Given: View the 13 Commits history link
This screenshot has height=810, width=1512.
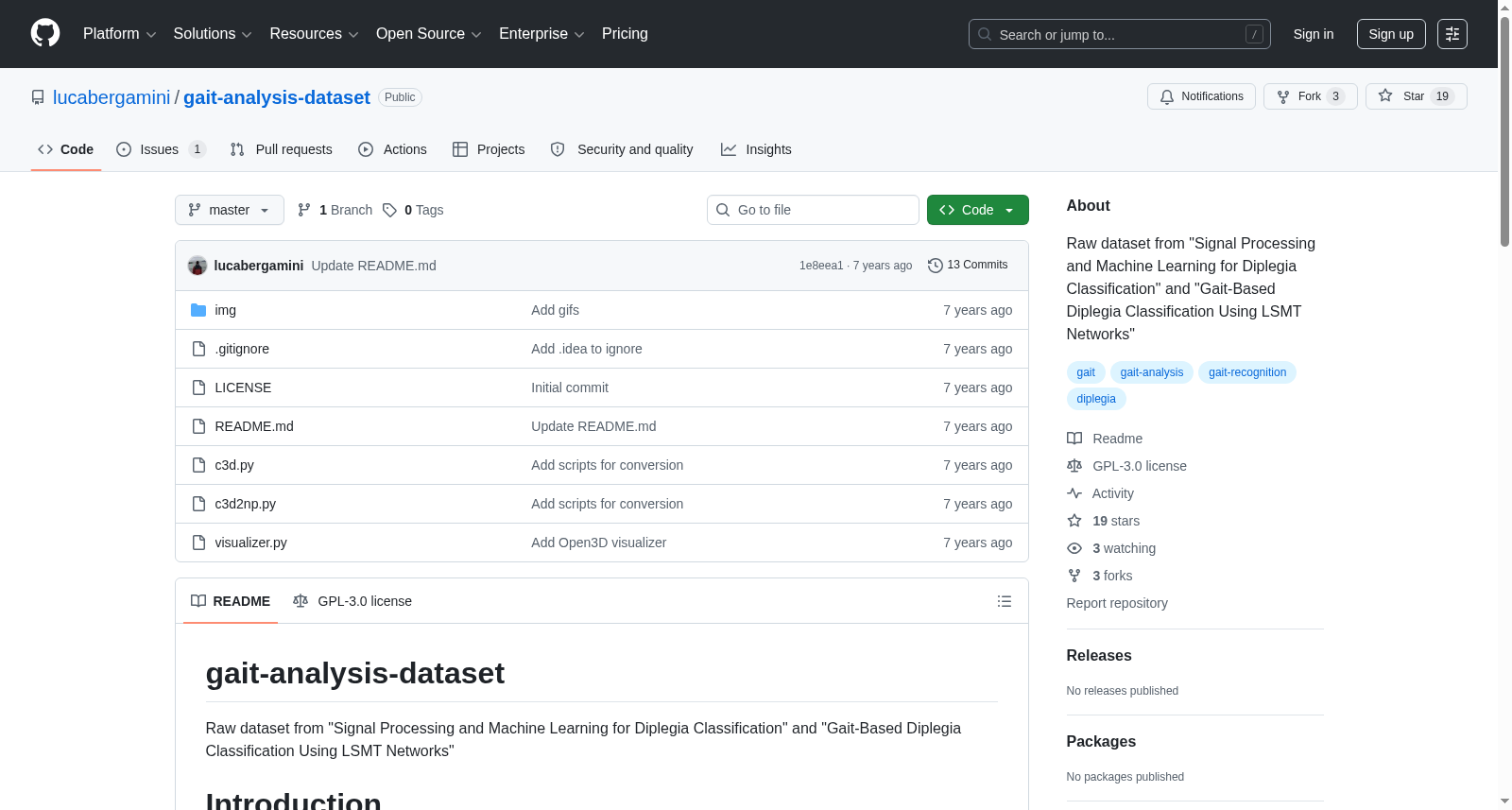Looking at the screenshot, I should pyautogui.click(x=968, y=266).
